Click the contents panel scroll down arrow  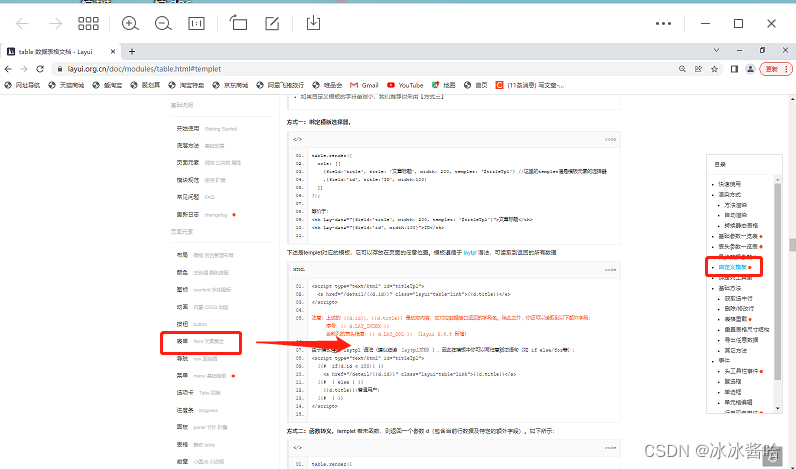tap(778, 409)
